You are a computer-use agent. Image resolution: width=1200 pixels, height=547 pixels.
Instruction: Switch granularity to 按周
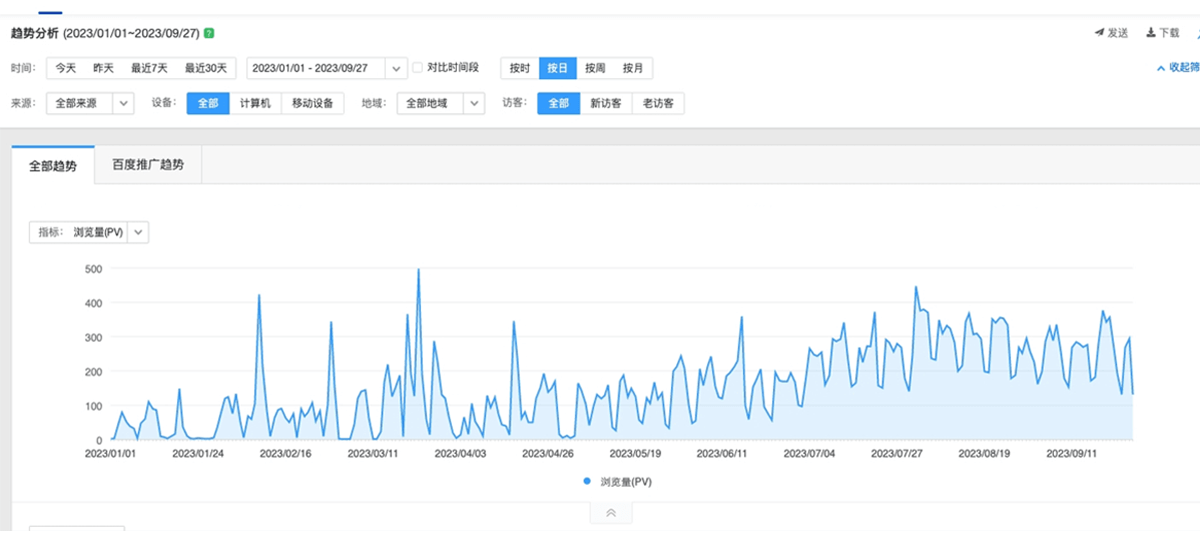(x=595, y=68)
